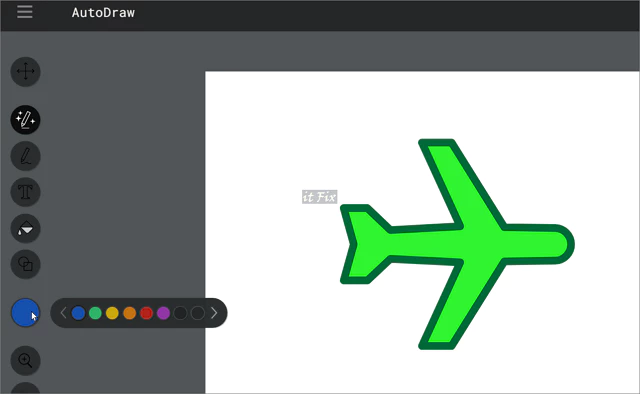
Task: Select the Type text tool
Action: click(x=25, y=192)
